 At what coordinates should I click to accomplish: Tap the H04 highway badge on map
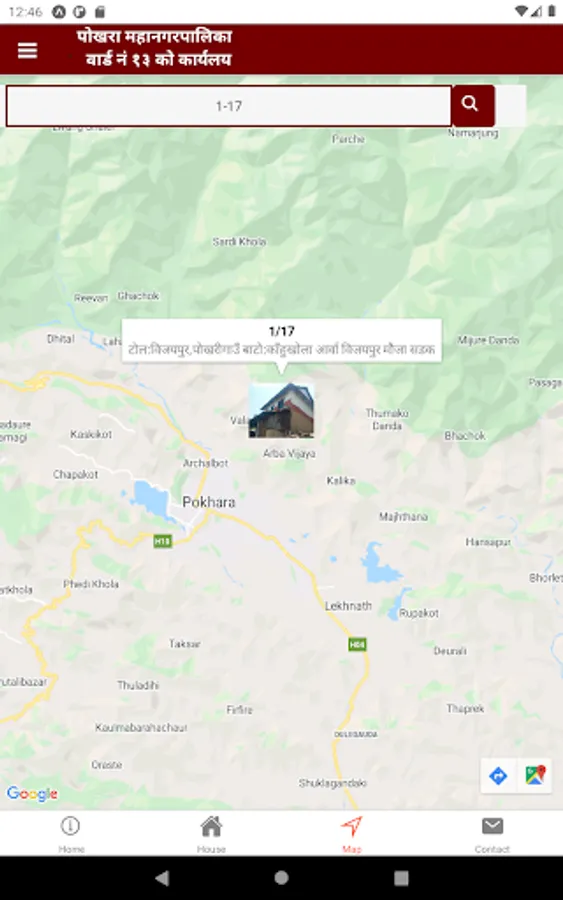click(x=358, y=644)
